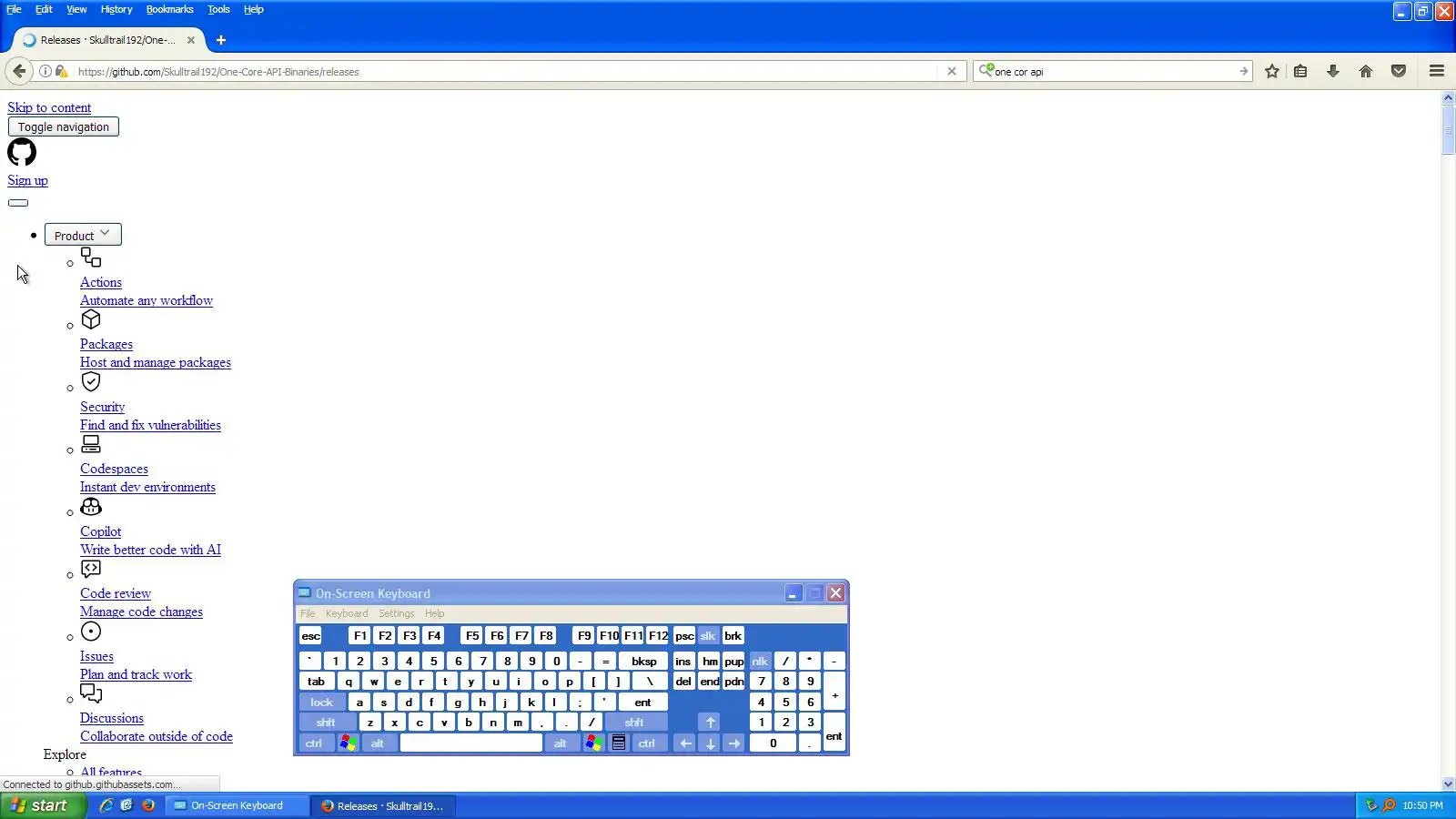Viewport: 1456px width, 819px height.
Task: Open the bookmarks list icon in toolbar
Action: [1300, 71]
